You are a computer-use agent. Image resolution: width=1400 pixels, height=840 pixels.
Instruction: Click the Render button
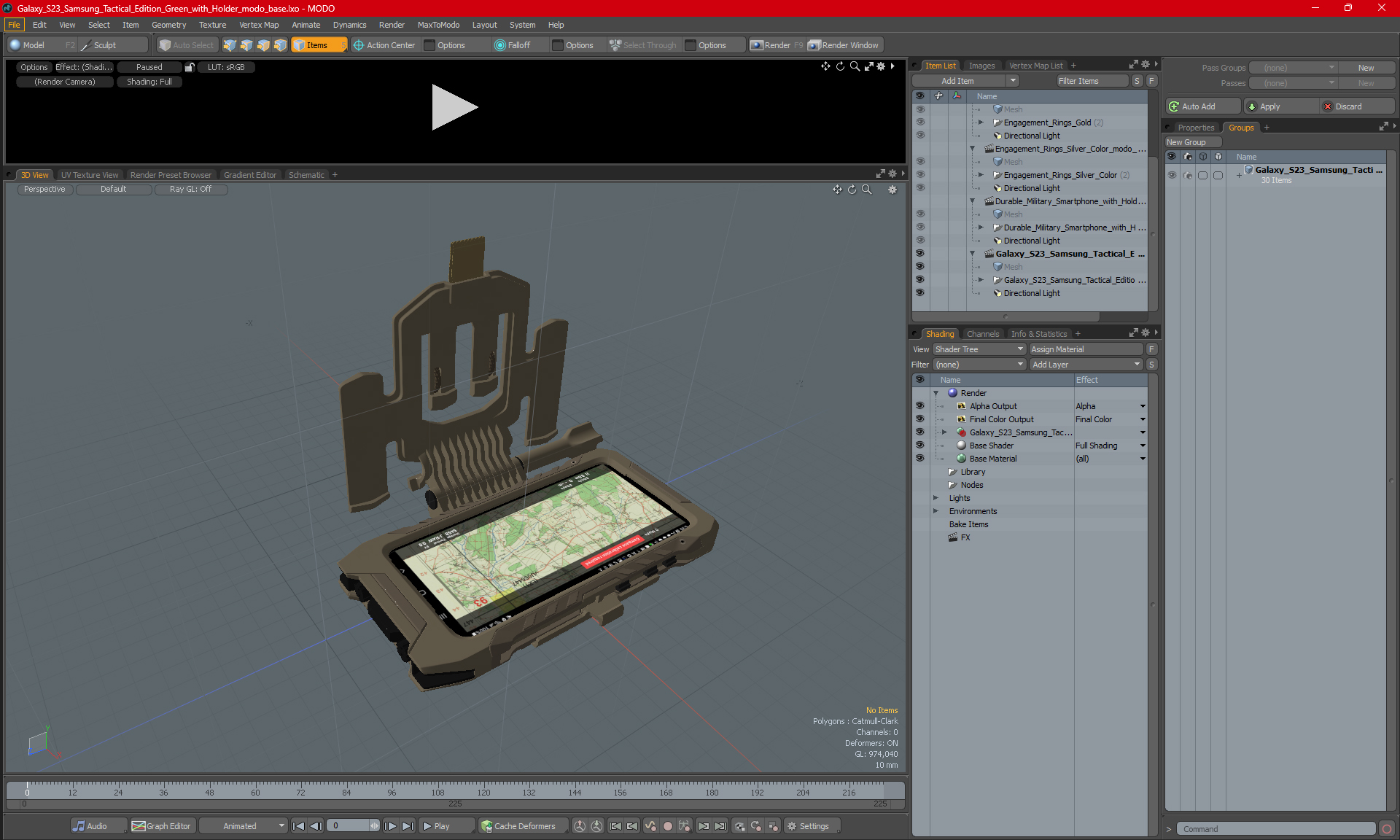(x=777, y=45)
